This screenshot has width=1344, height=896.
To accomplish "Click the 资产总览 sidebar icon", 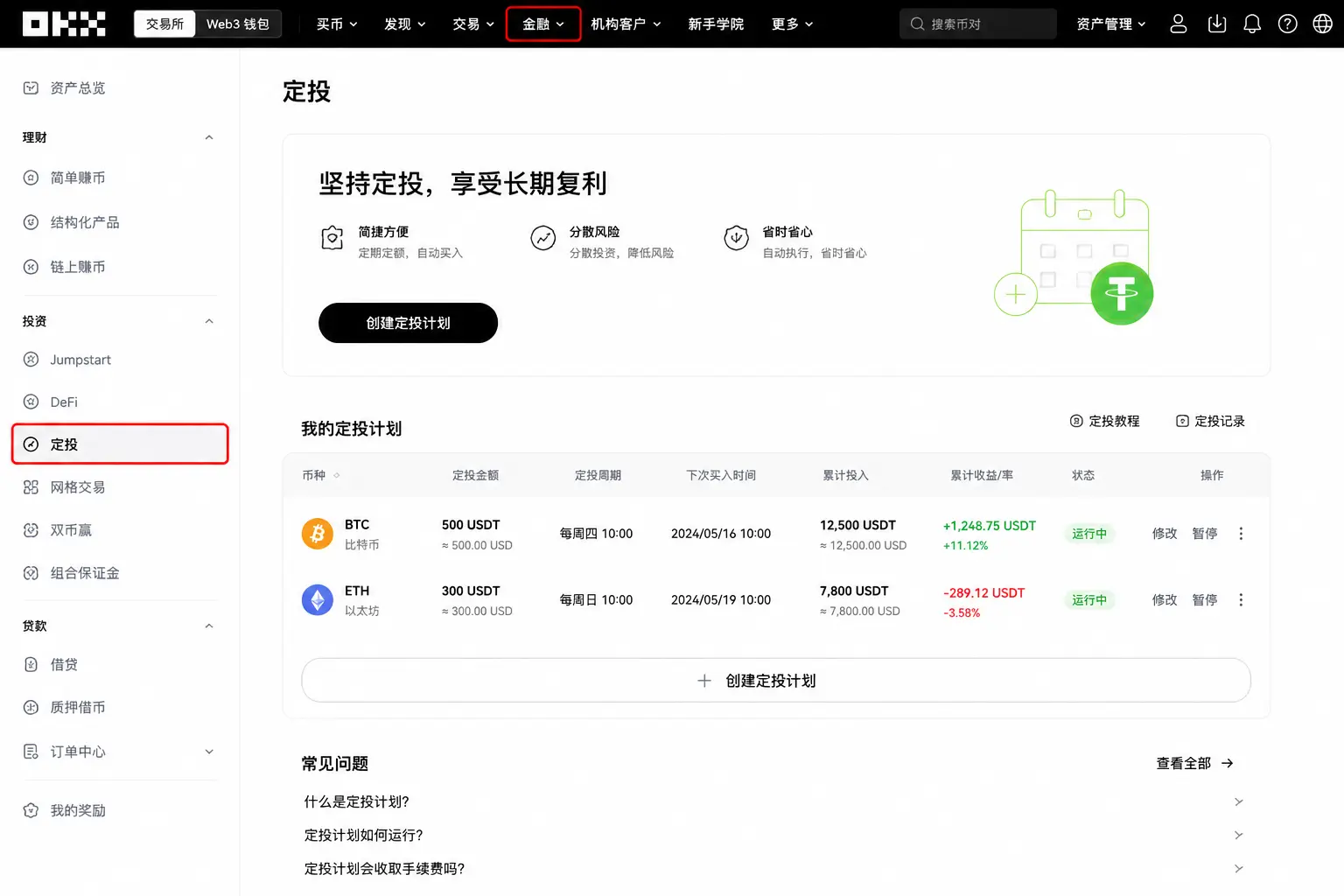I will tap(31, 87).
